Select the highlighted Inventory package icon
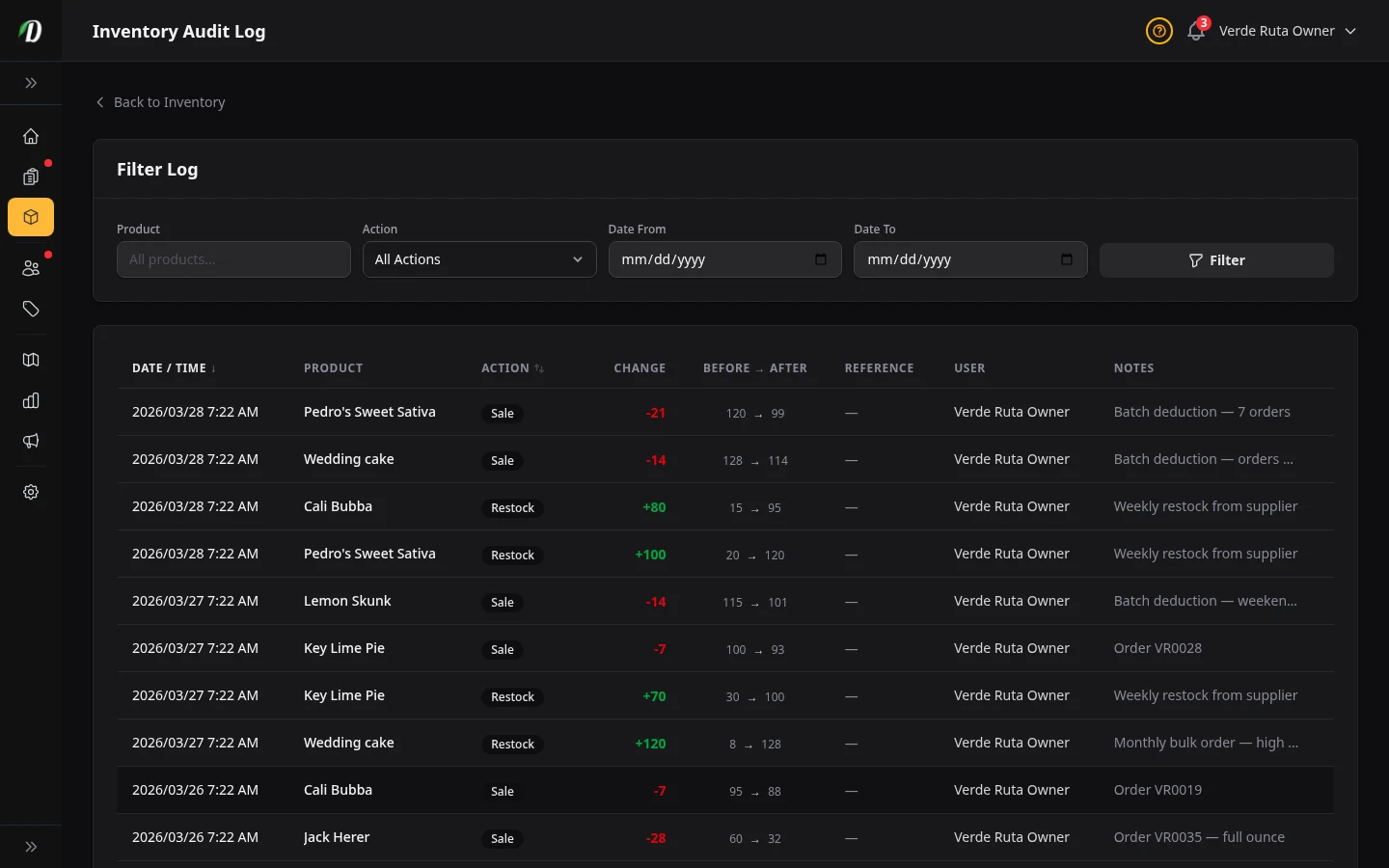The image size is (1389, 868). coord(30,217)
